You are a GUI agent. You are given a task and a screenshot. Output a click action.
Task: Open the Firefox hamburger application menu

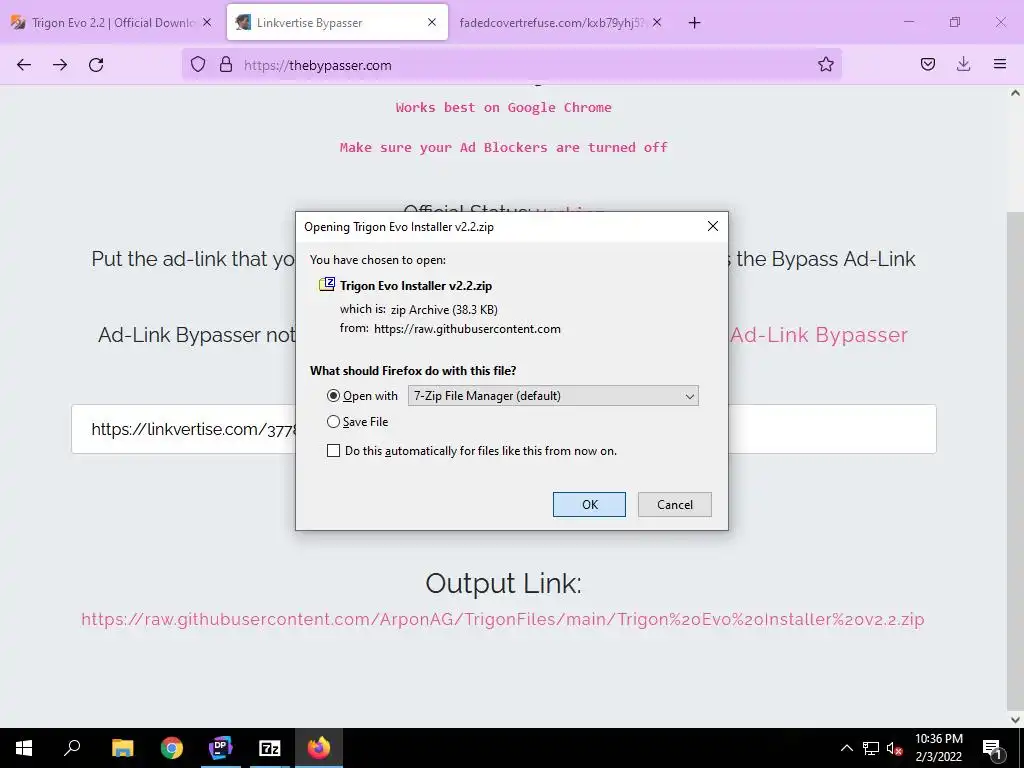coord(1000,65)
